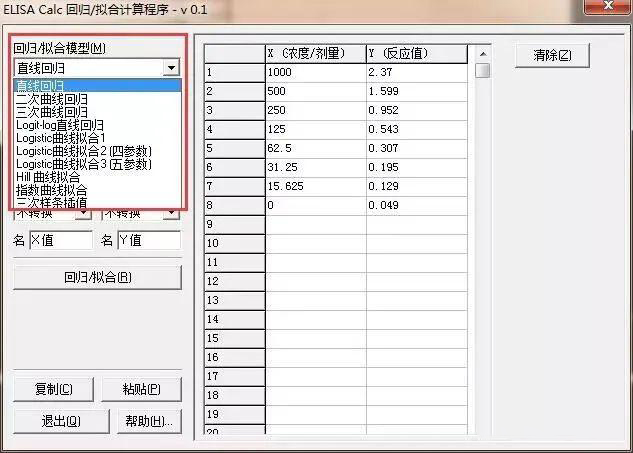This screenshot has height=453, width=633.
Task: Open 帮助(H)... button
Action: point(149,421)
